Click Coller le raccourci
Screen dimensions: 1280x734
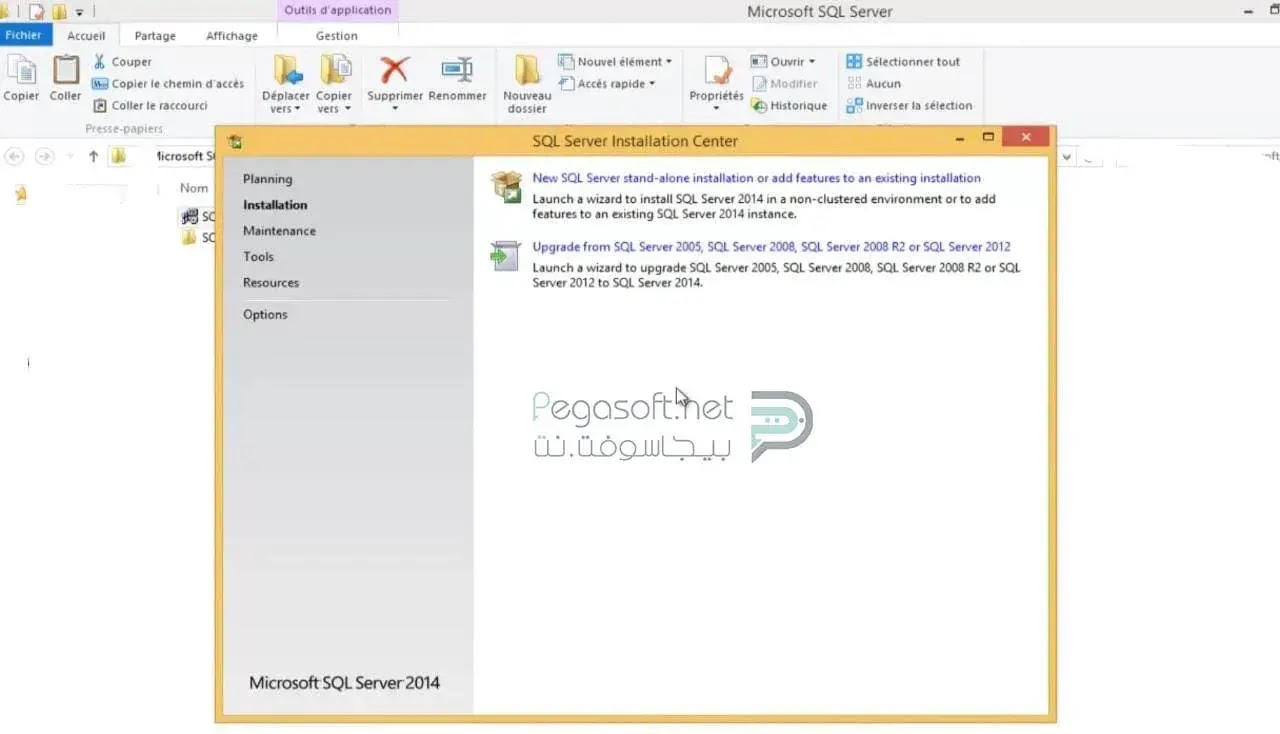pos(150,106)
